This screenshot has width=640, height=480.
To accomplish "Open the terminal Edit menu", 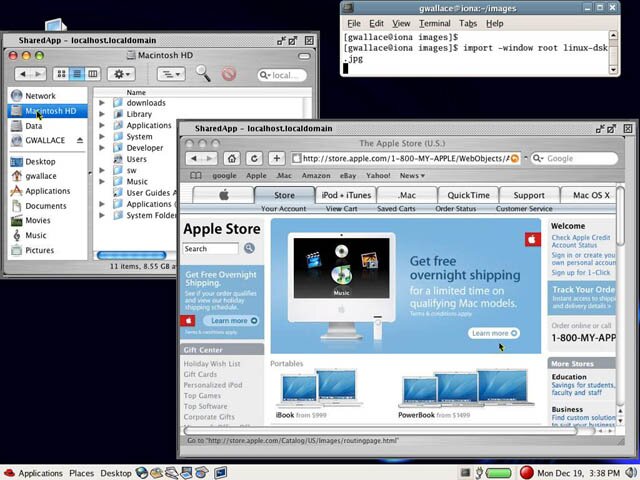I will click(x=376, y=24).
